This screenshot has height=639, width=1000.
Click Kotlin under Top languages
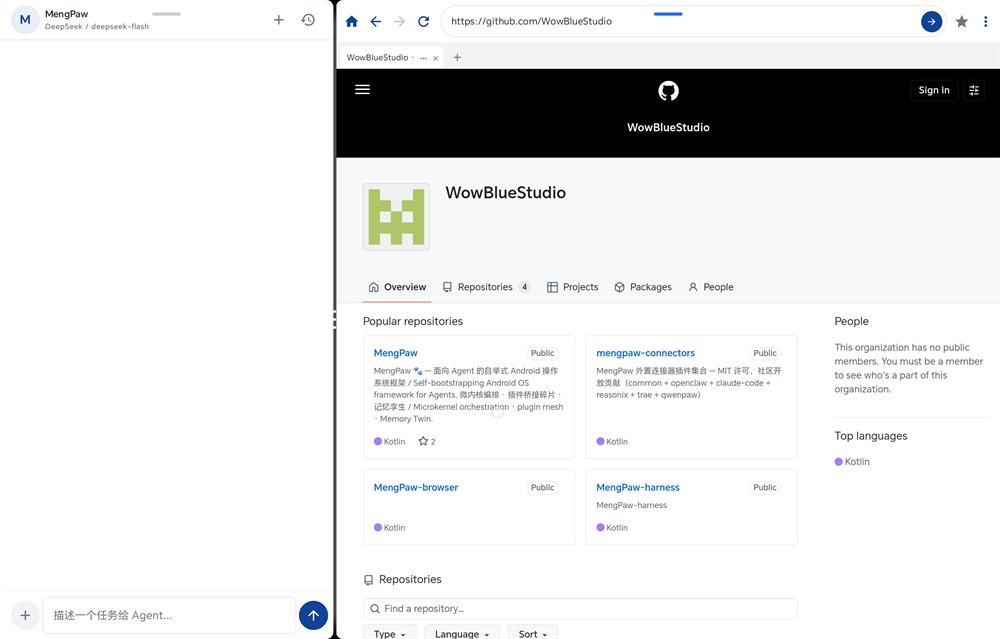[852, 462]
